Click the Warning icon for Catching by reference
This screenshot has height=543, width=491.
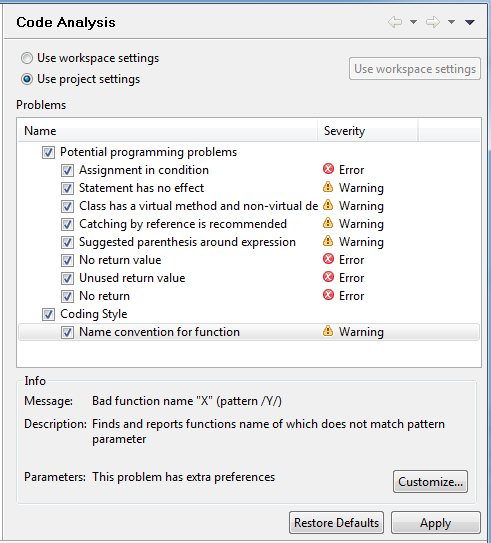[x=328, y=223]
